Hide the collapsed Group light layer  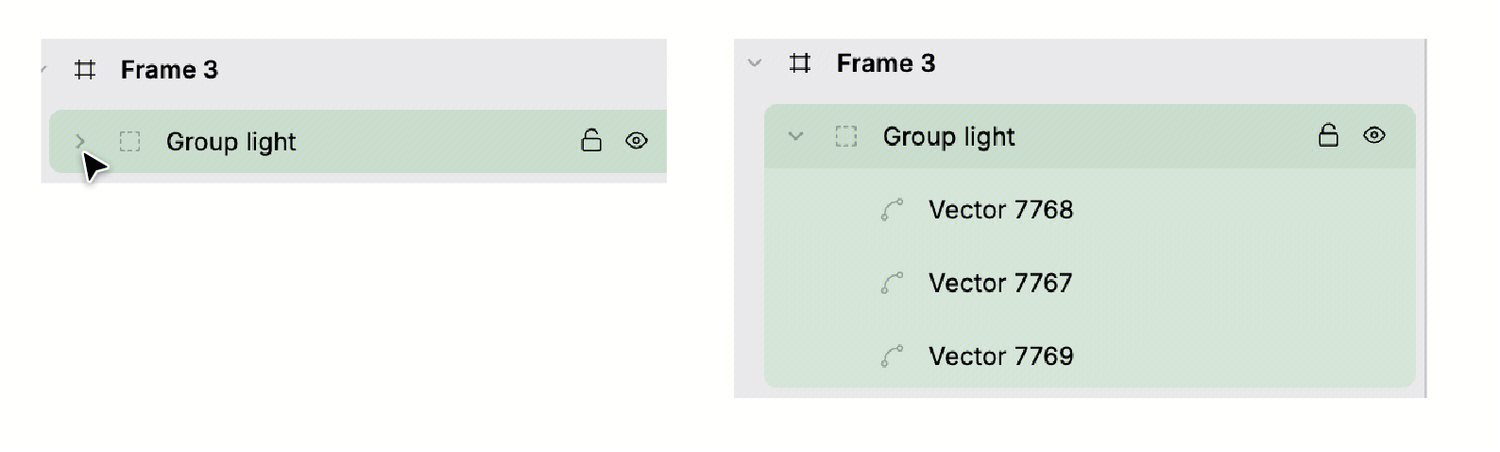(x=636, y=141)
